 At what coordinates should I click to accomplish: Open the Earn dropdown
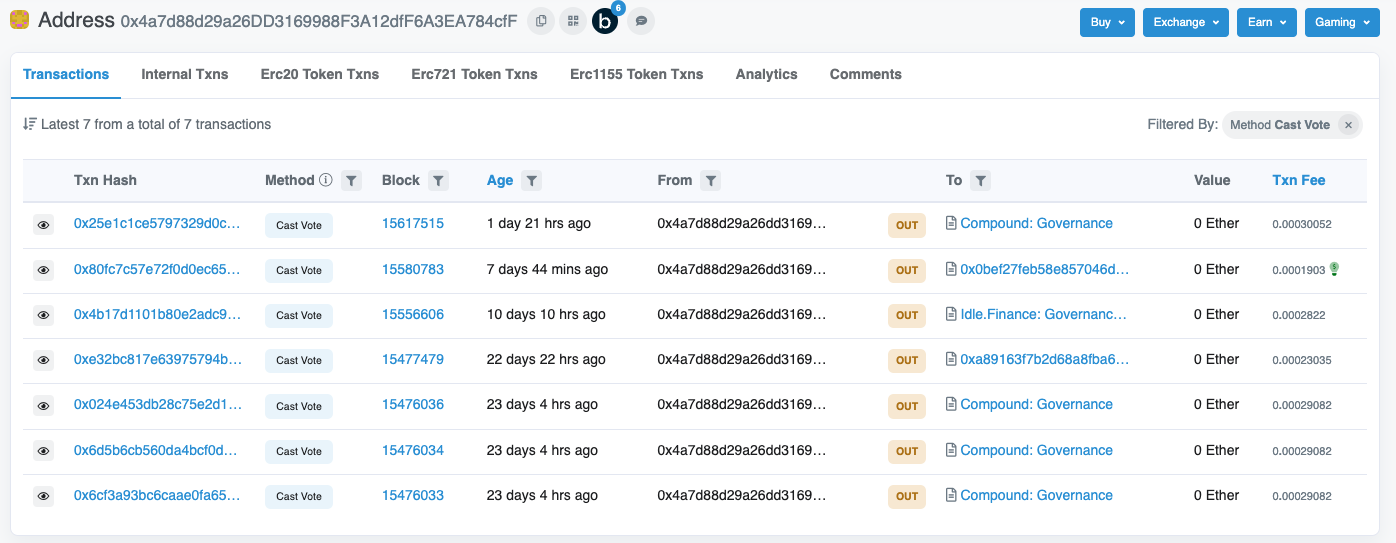1267,22
